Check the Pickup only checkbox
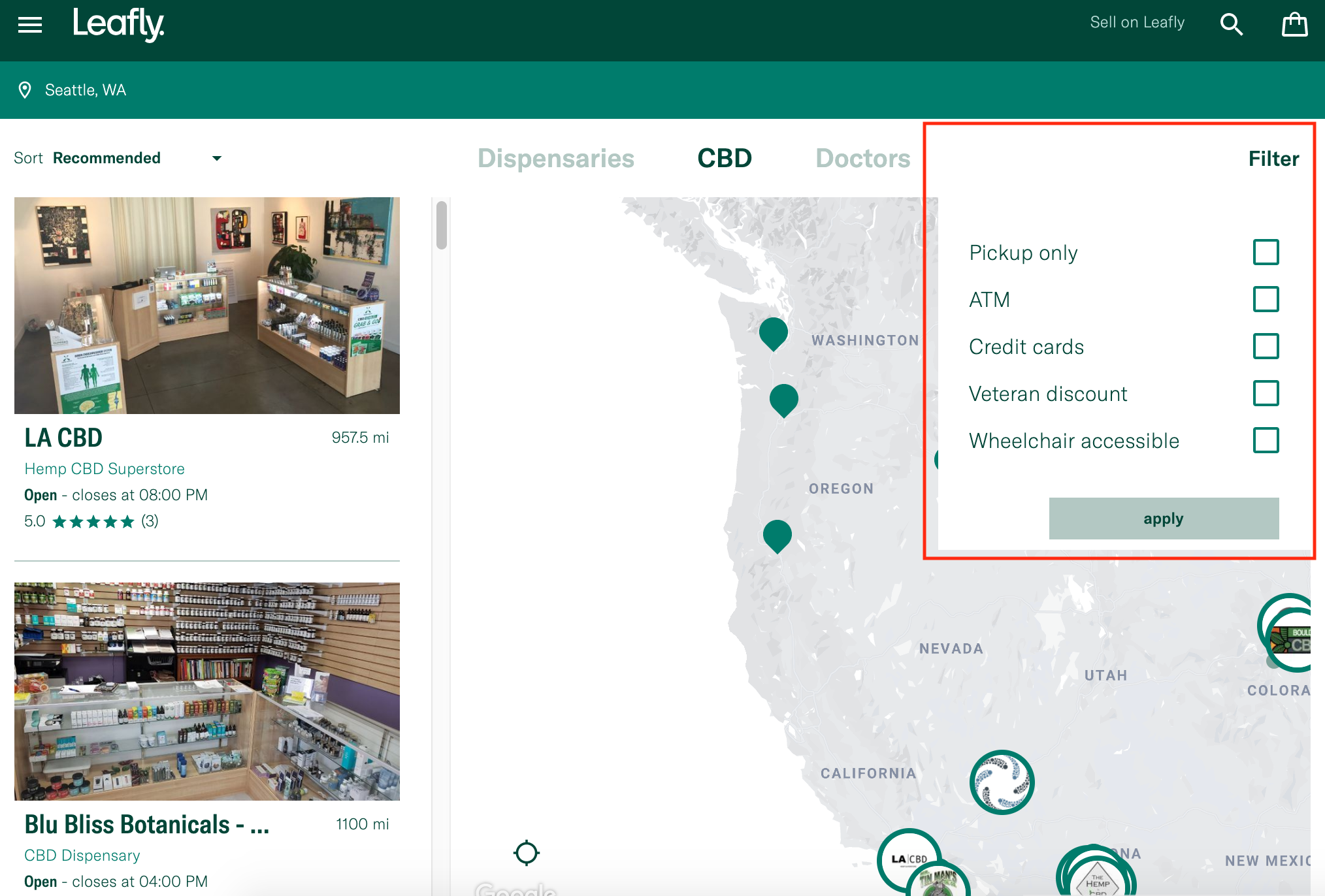This screenshot has height=896, width=1325. coord(1266,252)
